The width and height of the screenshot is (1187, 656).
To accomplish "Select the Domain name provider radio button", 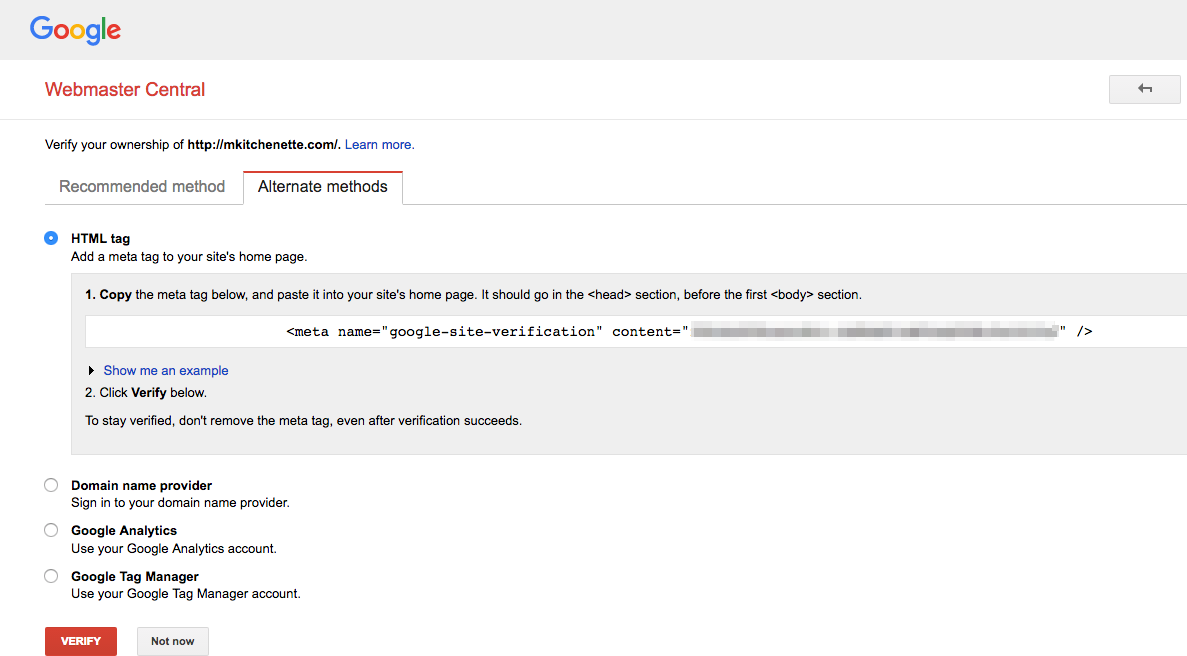I will (51, 485).
